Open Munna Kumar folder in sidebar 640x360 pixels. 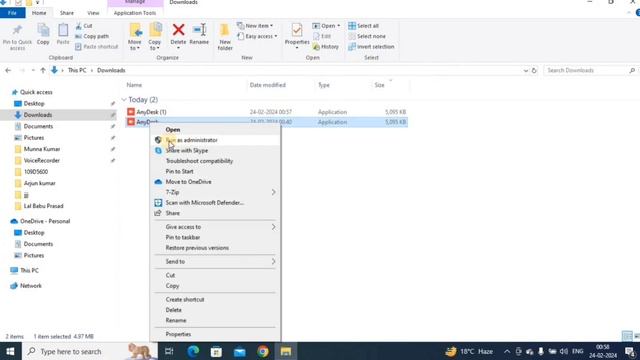point(42,149)
